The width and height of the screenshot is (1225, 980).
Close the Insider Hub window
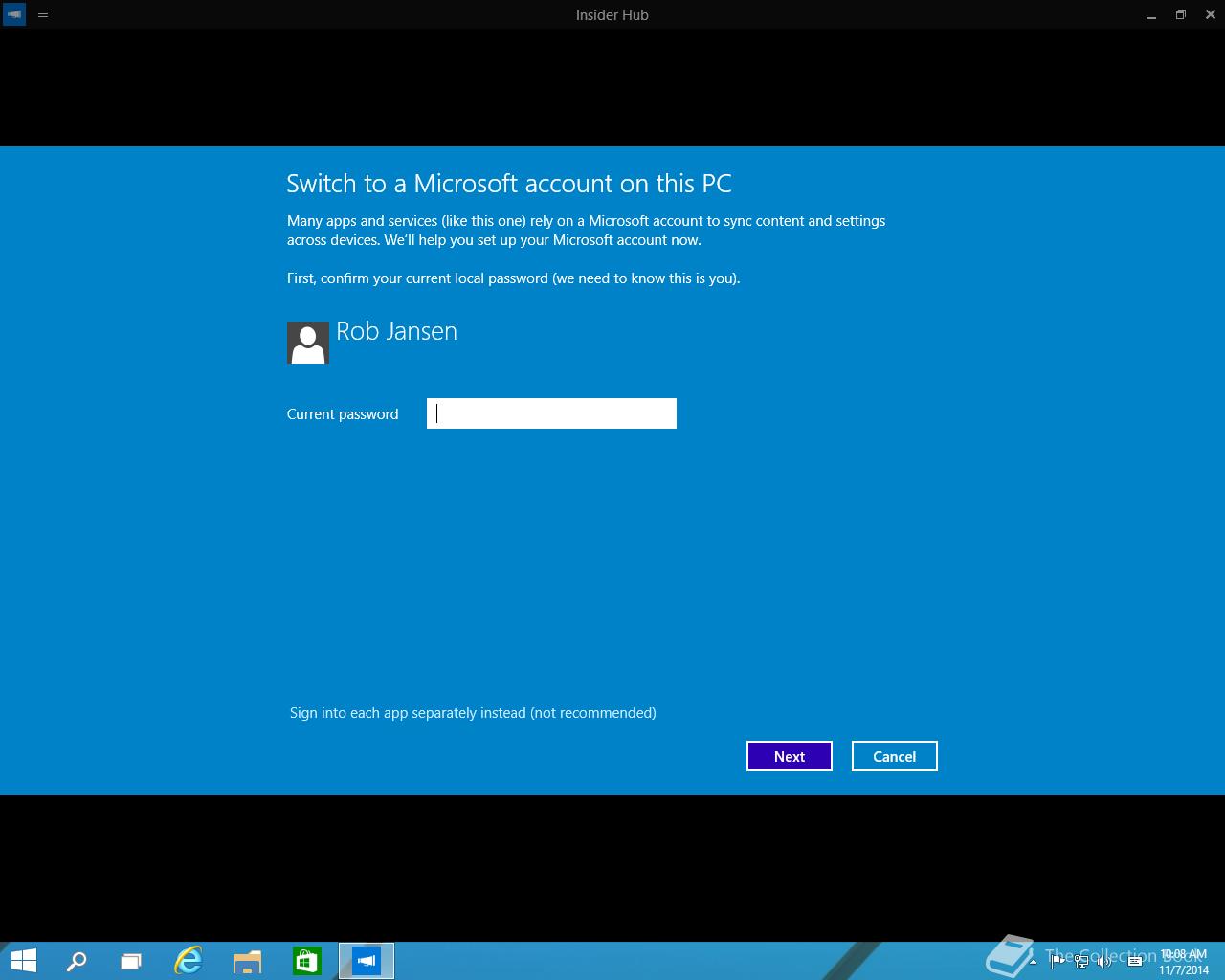pos(1211,14)
